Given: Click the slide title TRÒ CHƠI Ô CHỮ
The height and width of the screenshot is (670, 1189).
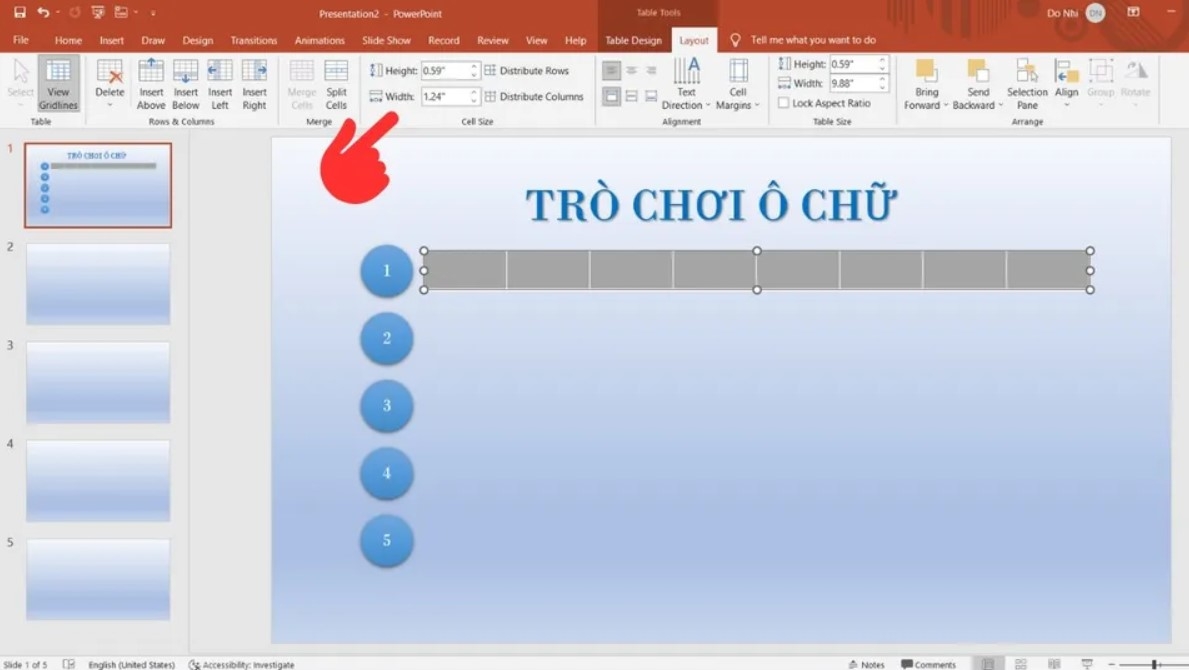Looking at the screenshot, I should (x=711, y=205).
